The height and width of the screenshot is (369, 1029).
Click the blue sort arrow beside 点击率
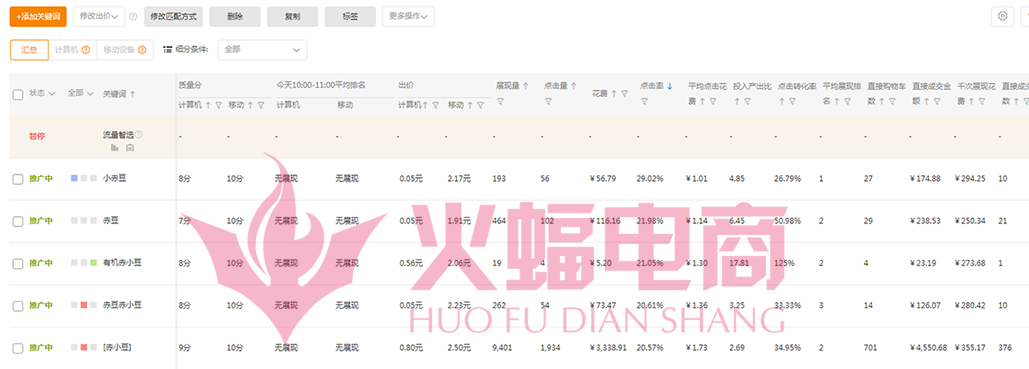[x=669, y=86]
